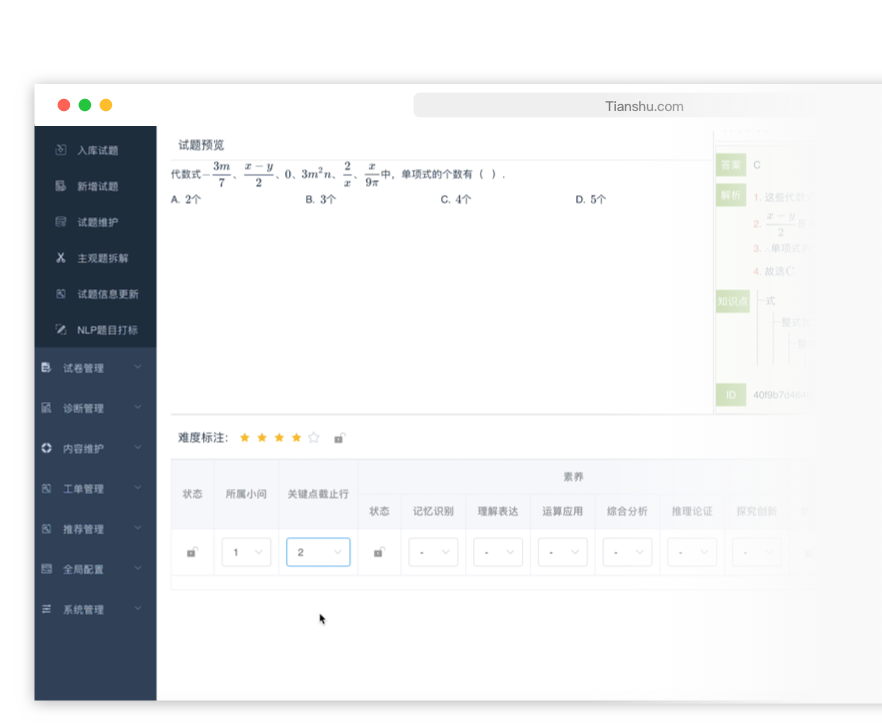882x728 pixels.
Task: Click the 新增试题 icon in sidebar
Action: tap(61, 186)
